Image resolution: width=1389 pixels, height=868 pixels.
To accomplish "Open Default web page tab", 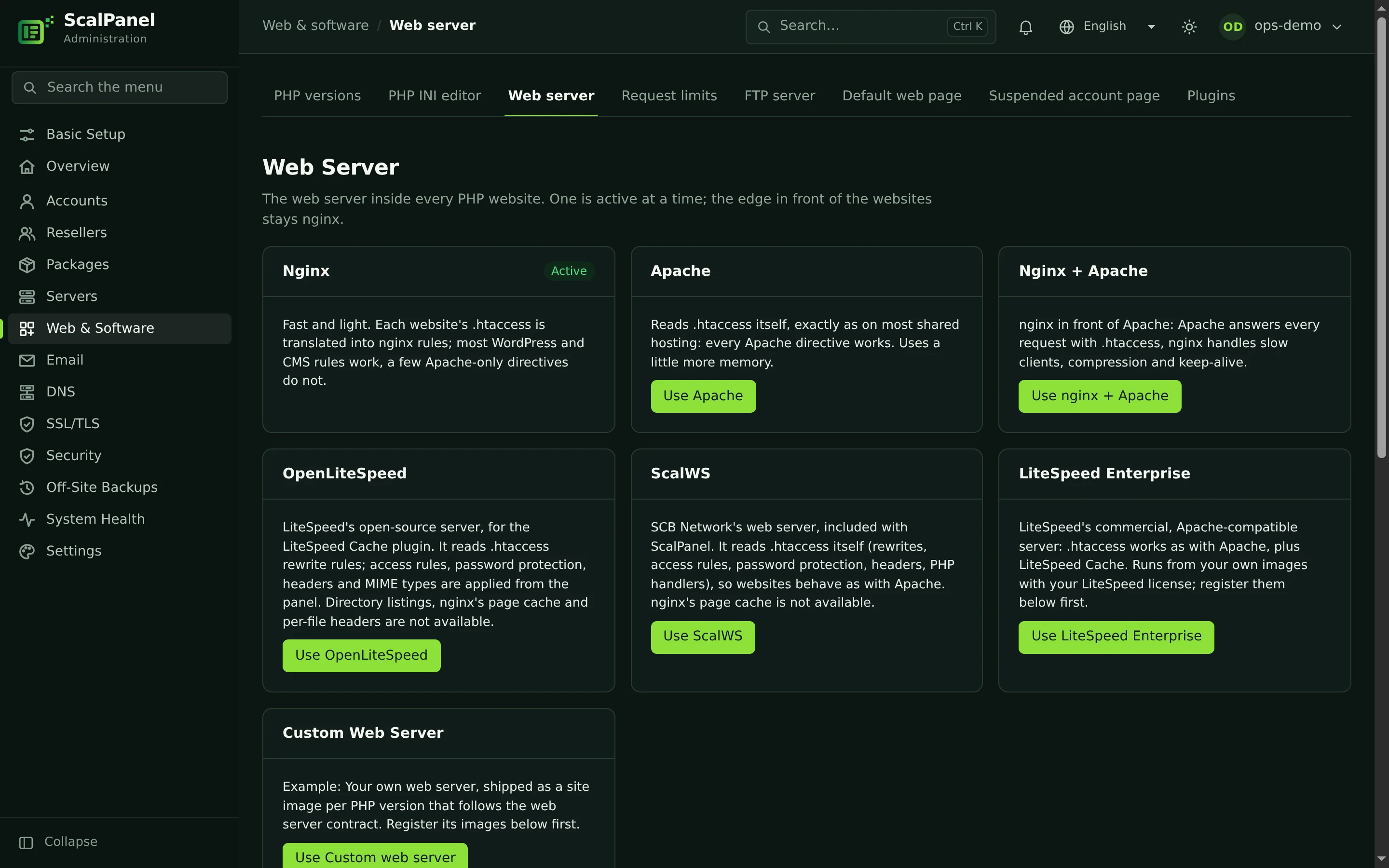I will click(x=902, y=96).
